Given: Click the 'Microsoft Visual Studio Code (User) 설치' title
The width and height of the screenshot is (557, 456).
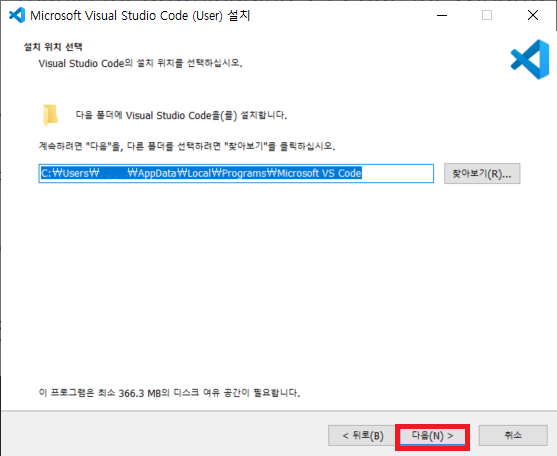Looking at the screenshot, I should click(140, 16).
